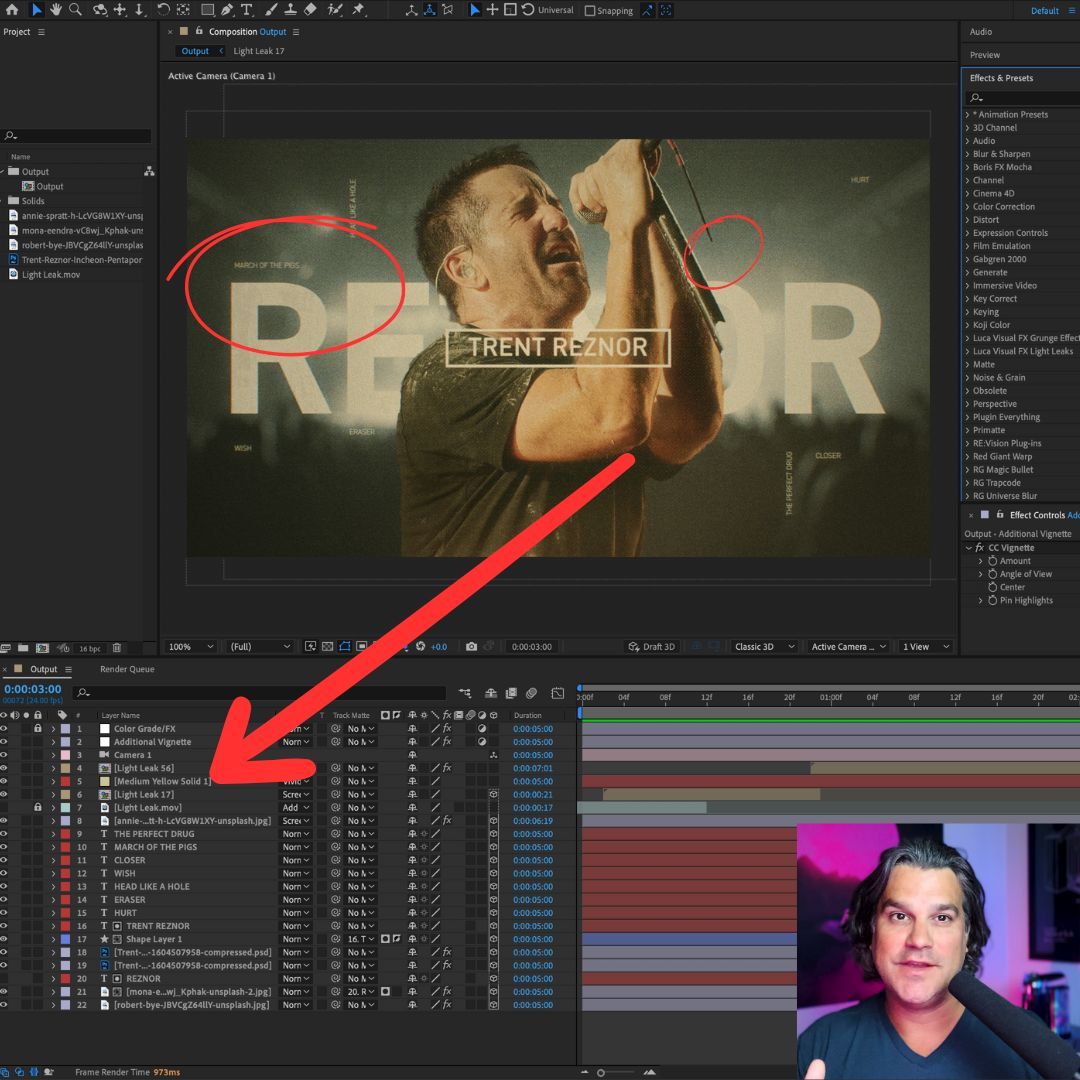
Task: Pick the Rectangle shape tool
Action: click(207, 10)
